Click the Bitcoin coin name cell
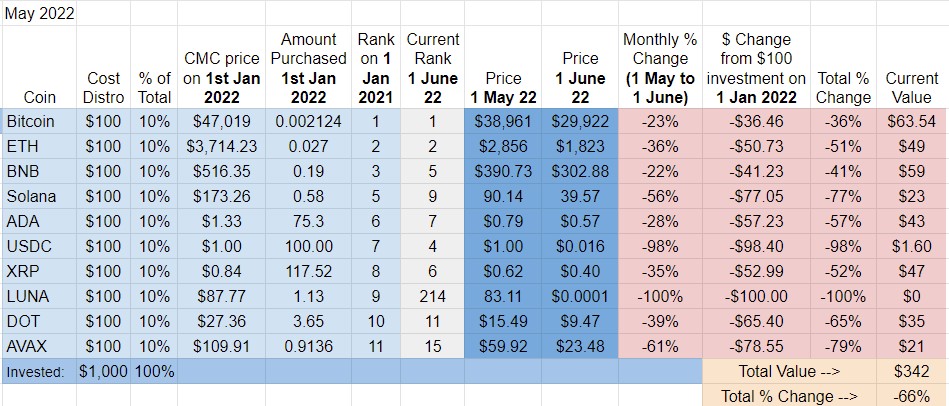Viewport: 949px width, 406px height. (x=39, y=122)
